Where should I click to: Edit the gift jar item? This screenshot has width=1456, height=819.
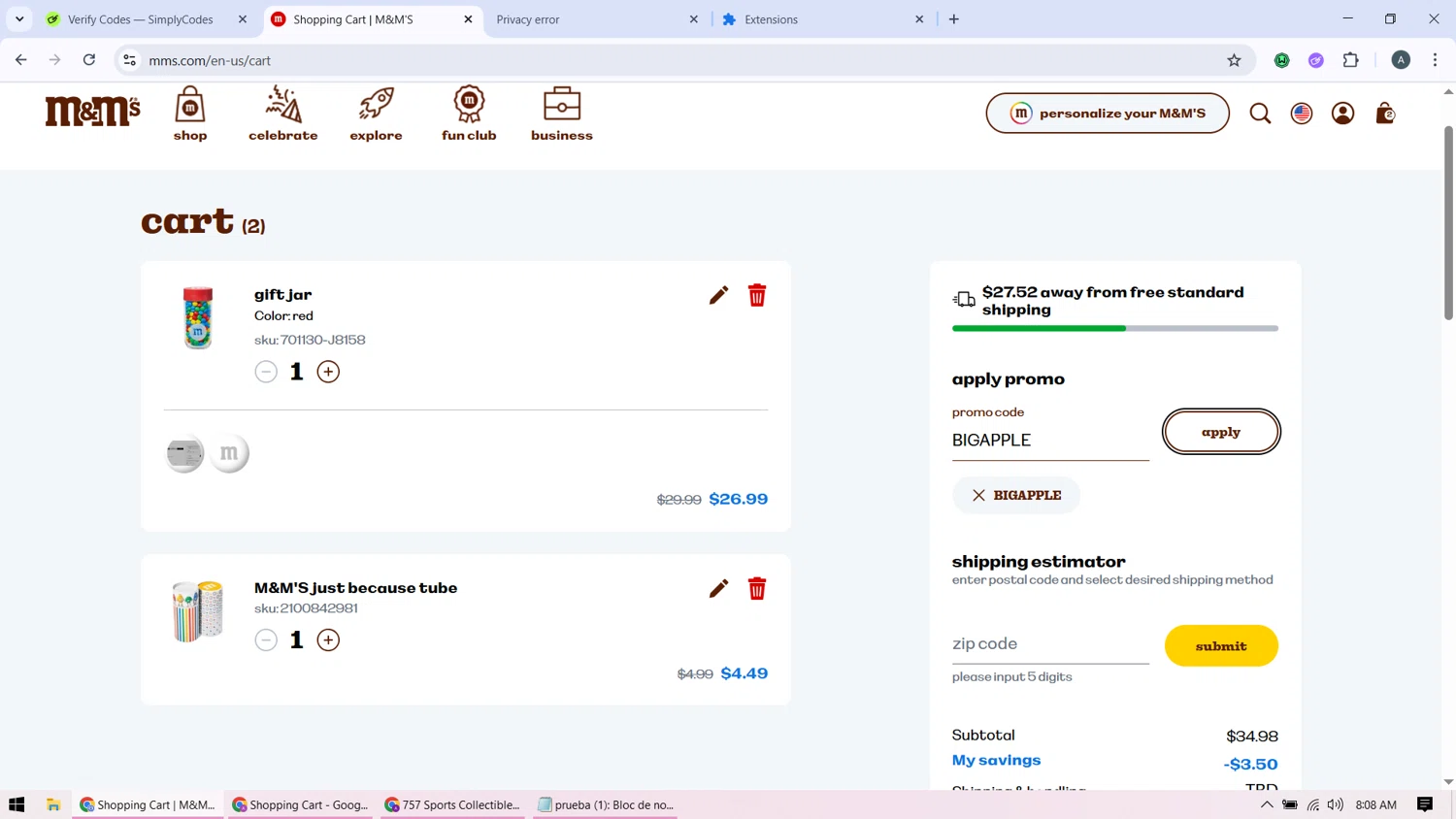(718, 295)
